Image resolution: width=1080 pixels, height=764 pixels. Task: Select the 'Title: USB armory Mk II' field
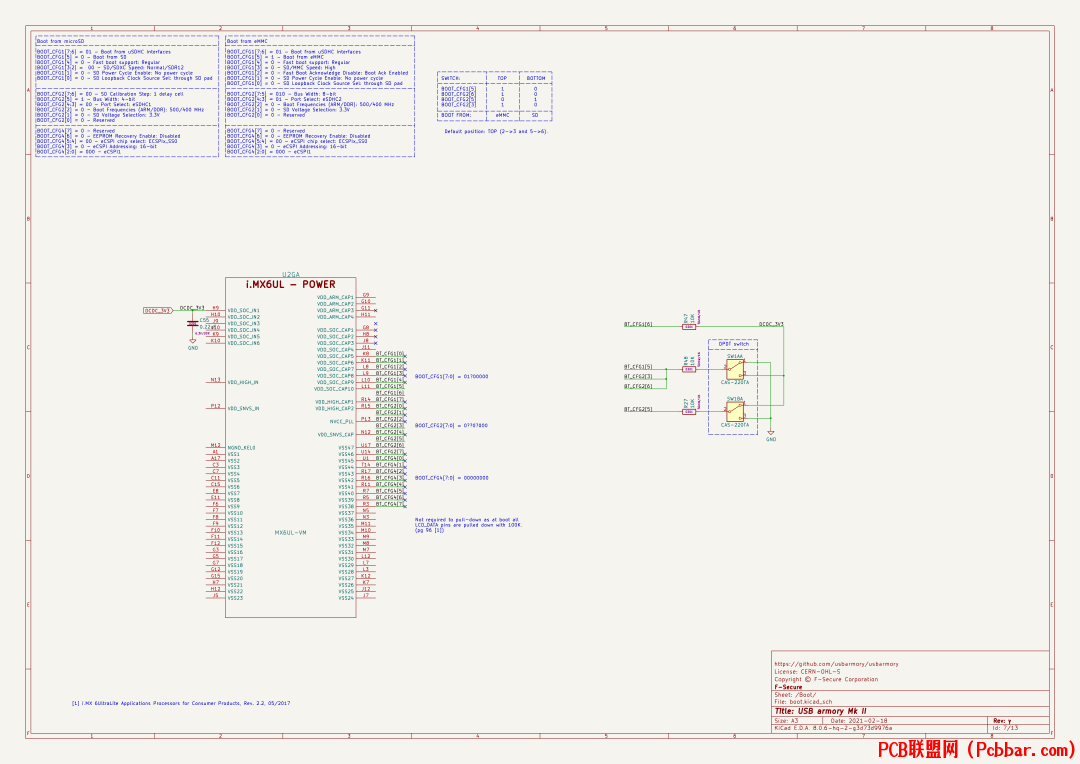(820, 711)
